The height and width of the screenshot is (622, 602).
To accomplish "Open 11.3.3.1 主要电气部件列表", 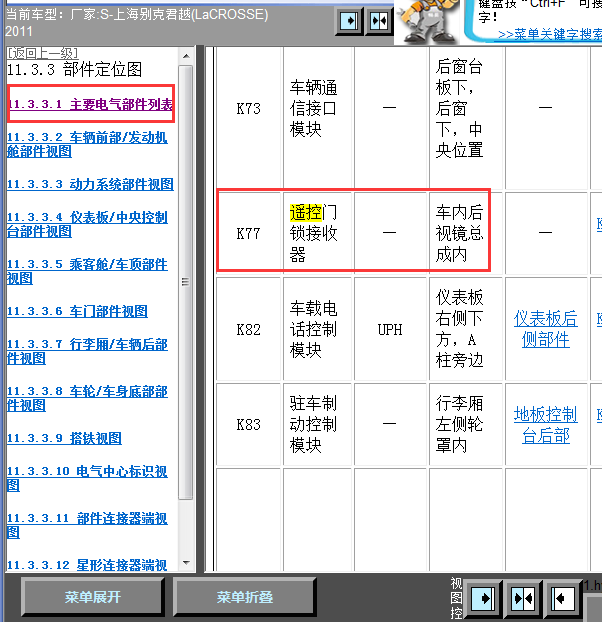I will pyautogui.click(x=91, y=104).
